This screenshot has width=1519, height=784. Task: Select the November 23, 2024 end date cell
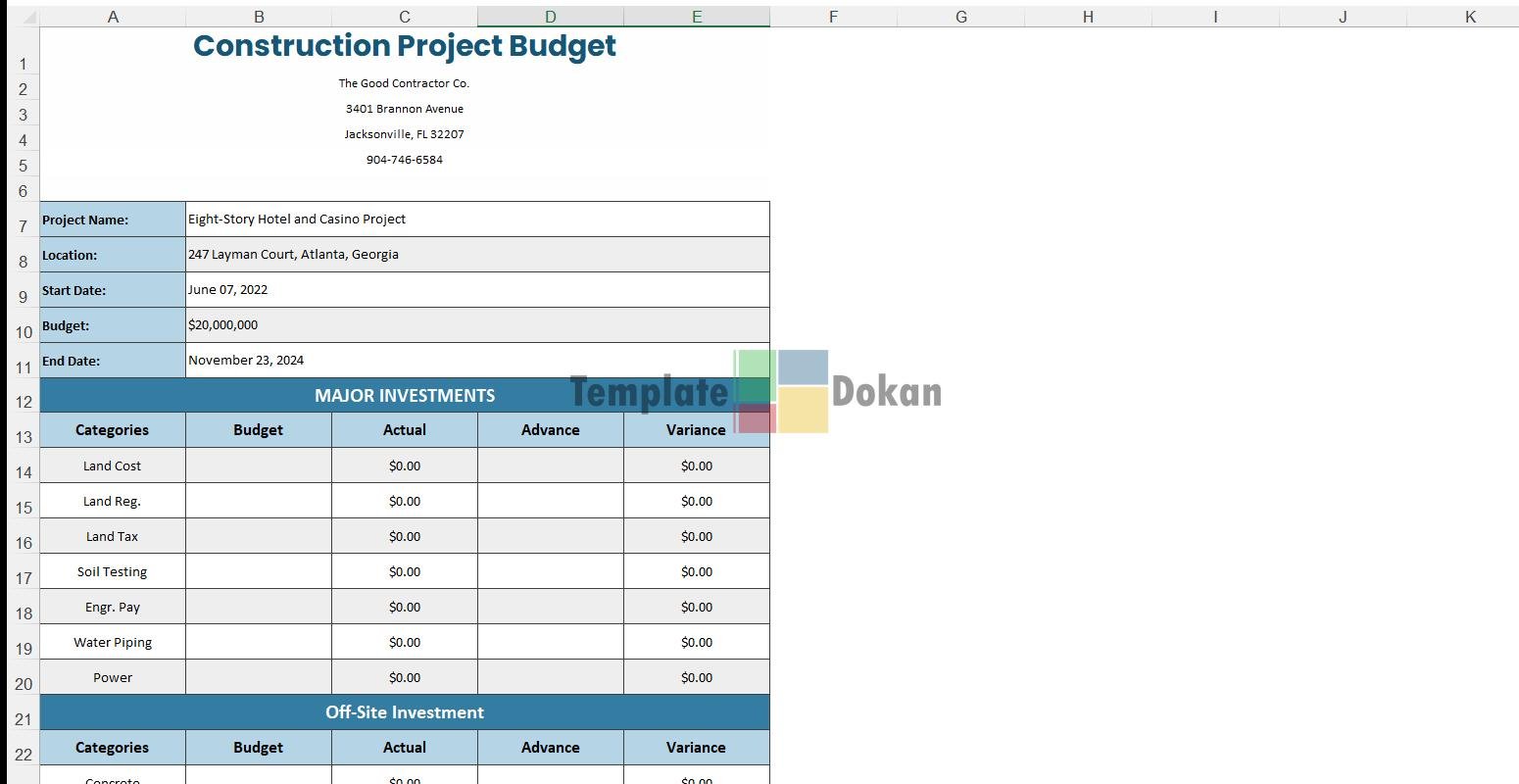point(476,361)
